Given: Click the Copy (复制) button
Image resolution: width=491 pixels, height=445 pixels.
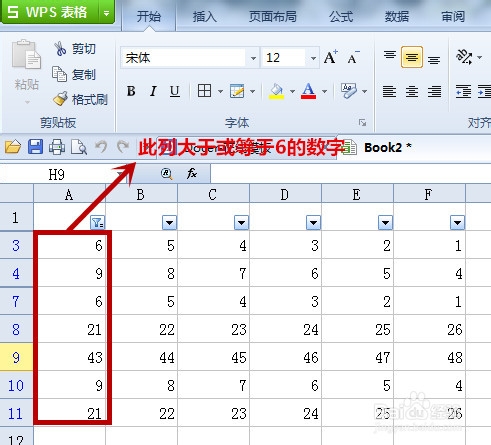Looking at the screenshot, I should point(74,74).
